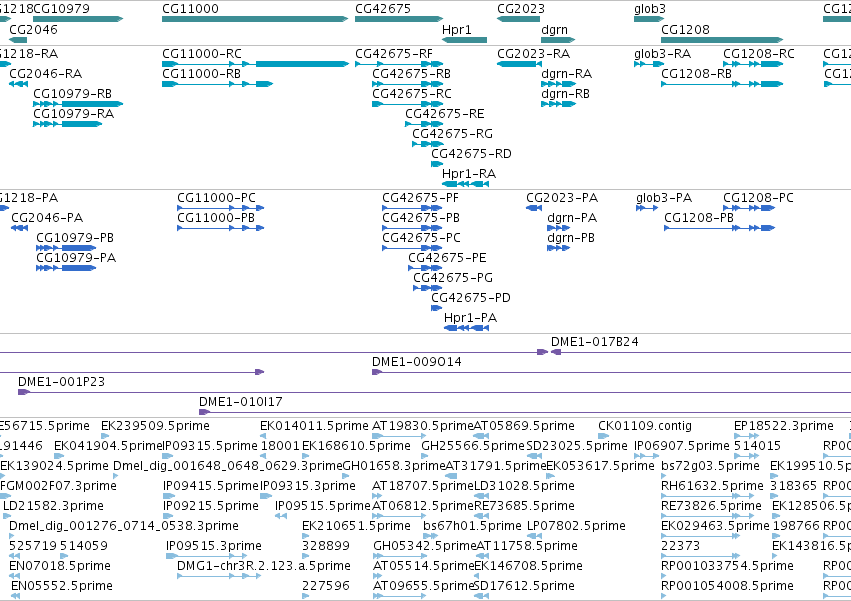
Task: Click protein label CG42675-PG
Action: coord(453,278)
